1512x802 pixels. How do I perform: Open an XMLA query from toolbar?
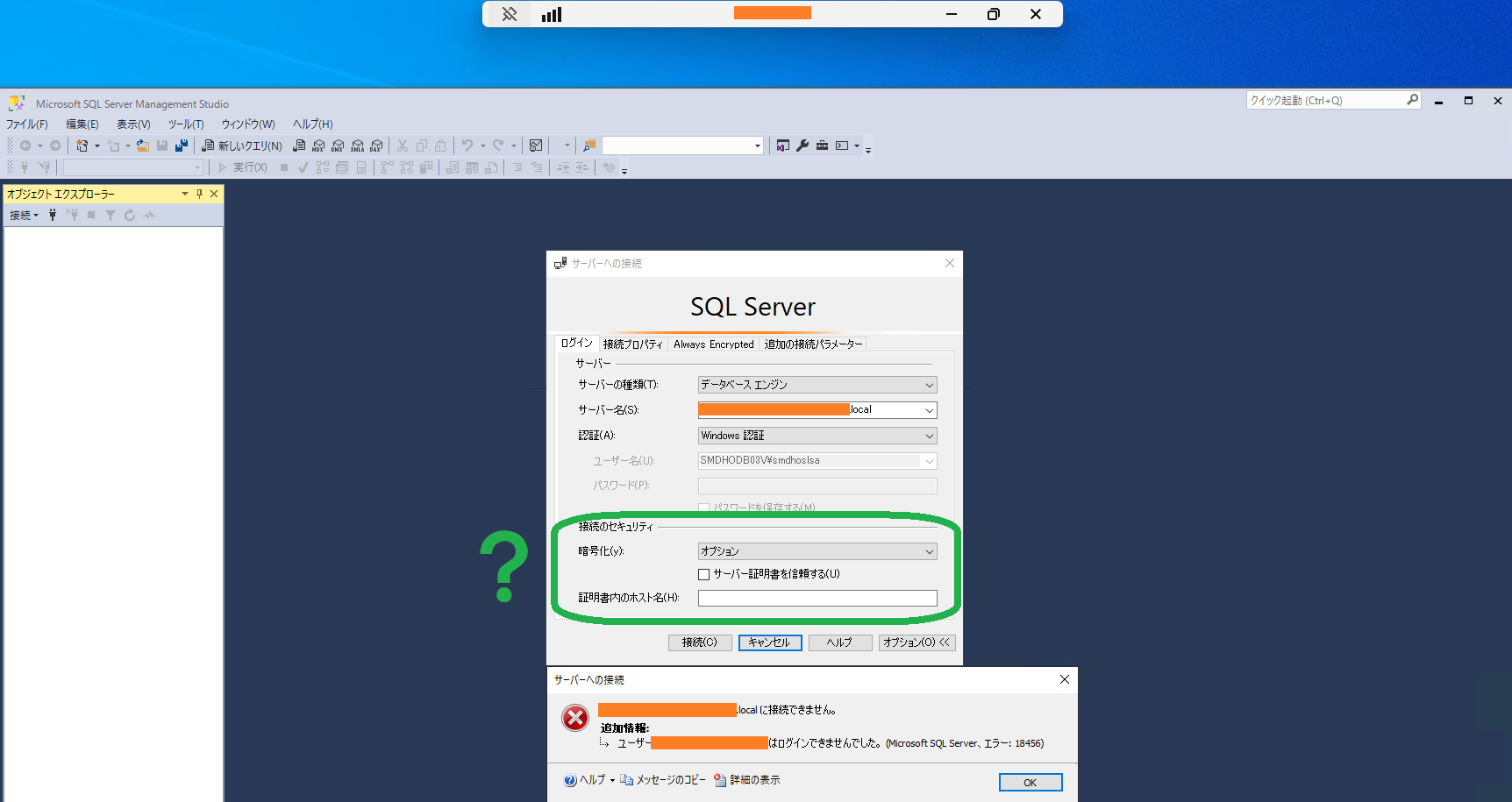coord(357,145)
